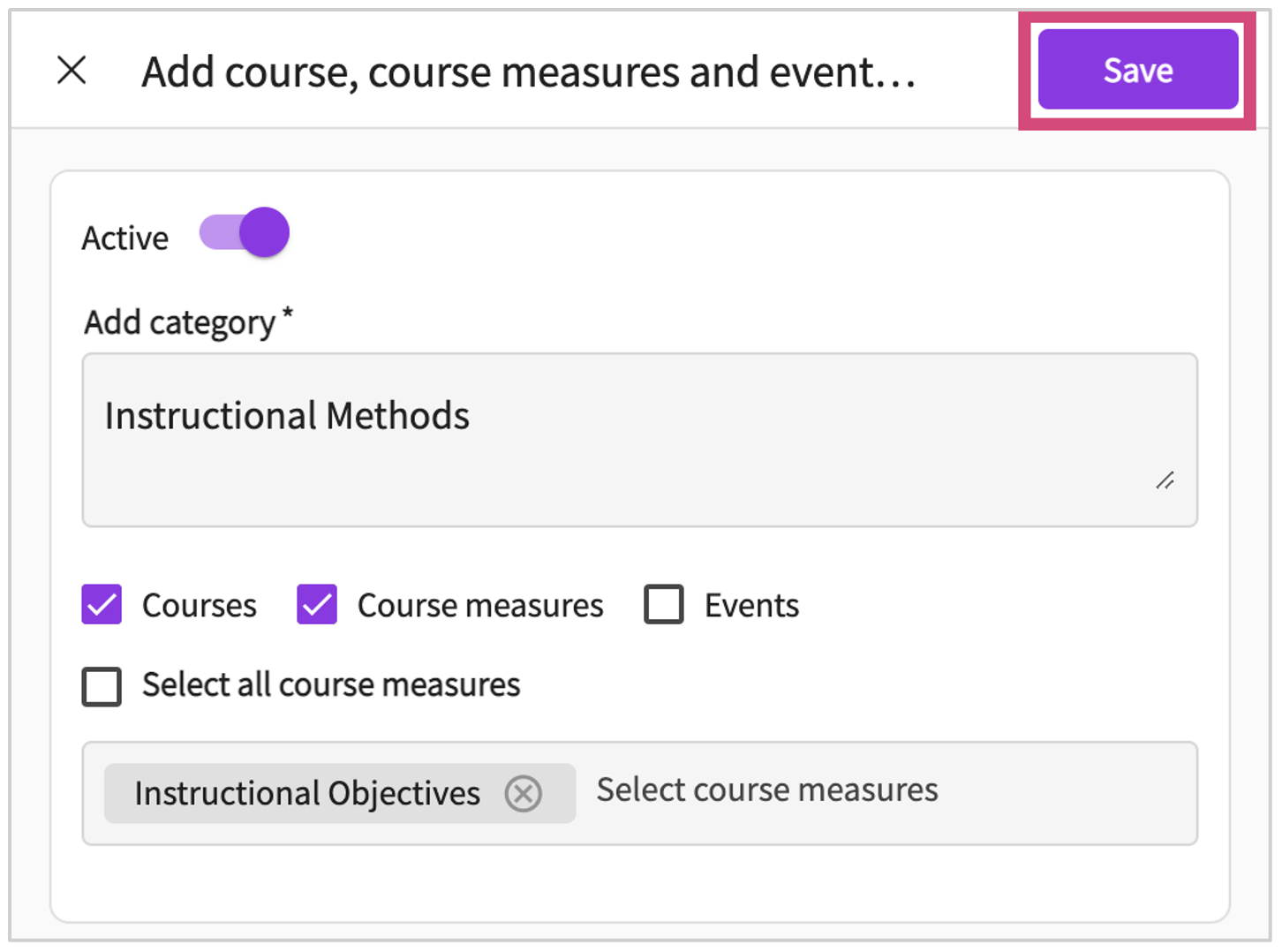Click the Active label text
This screenshot has height=952, width=1282.
124,238
